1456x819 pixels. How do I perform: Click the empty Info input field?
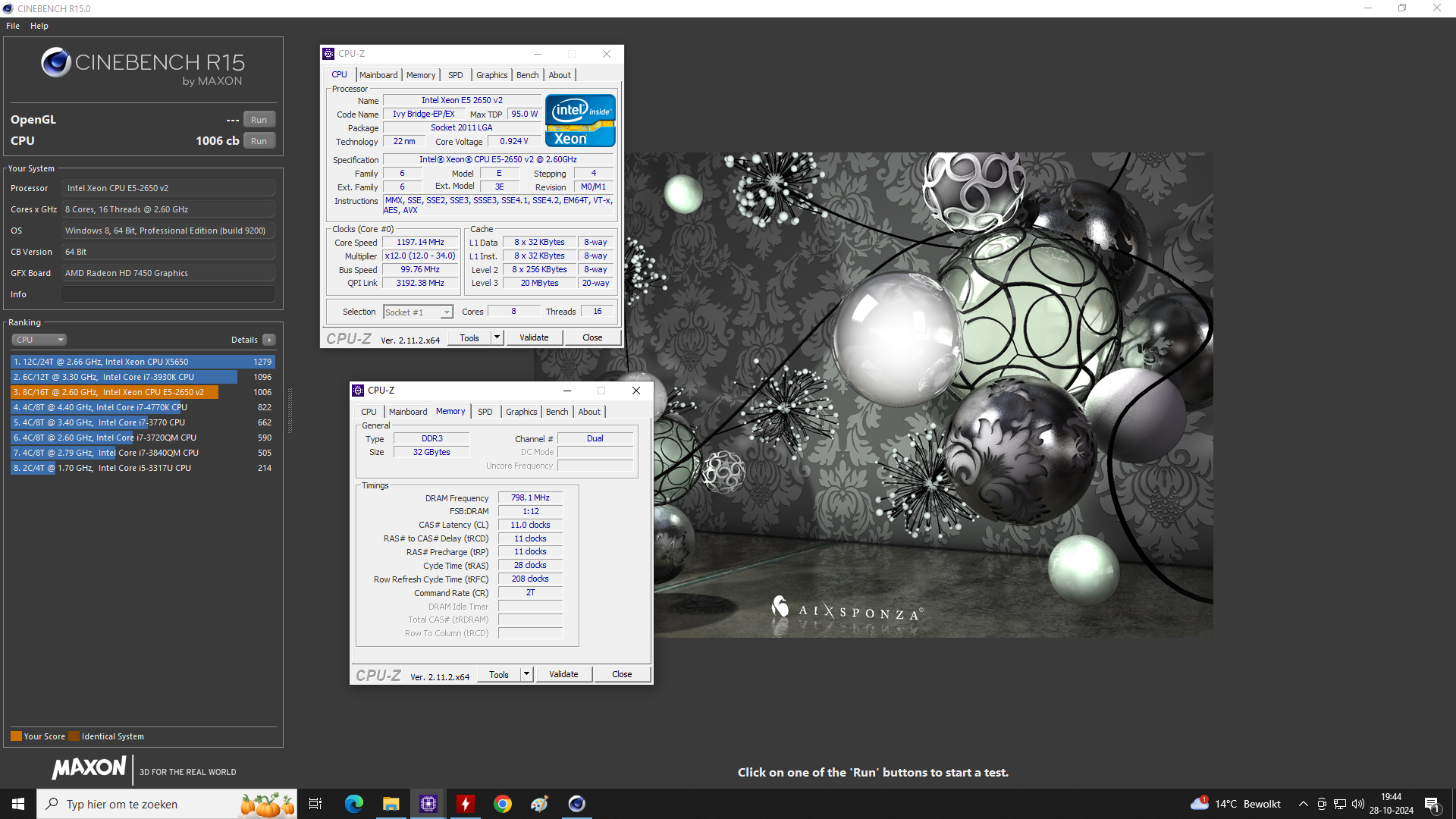coord(168,294)
